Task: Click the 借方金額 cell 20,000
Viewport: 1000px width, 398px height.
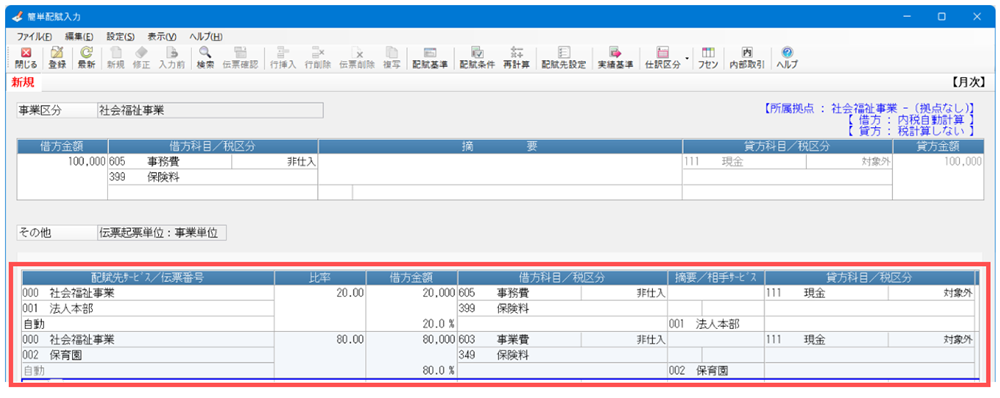Action: (411, 293)
